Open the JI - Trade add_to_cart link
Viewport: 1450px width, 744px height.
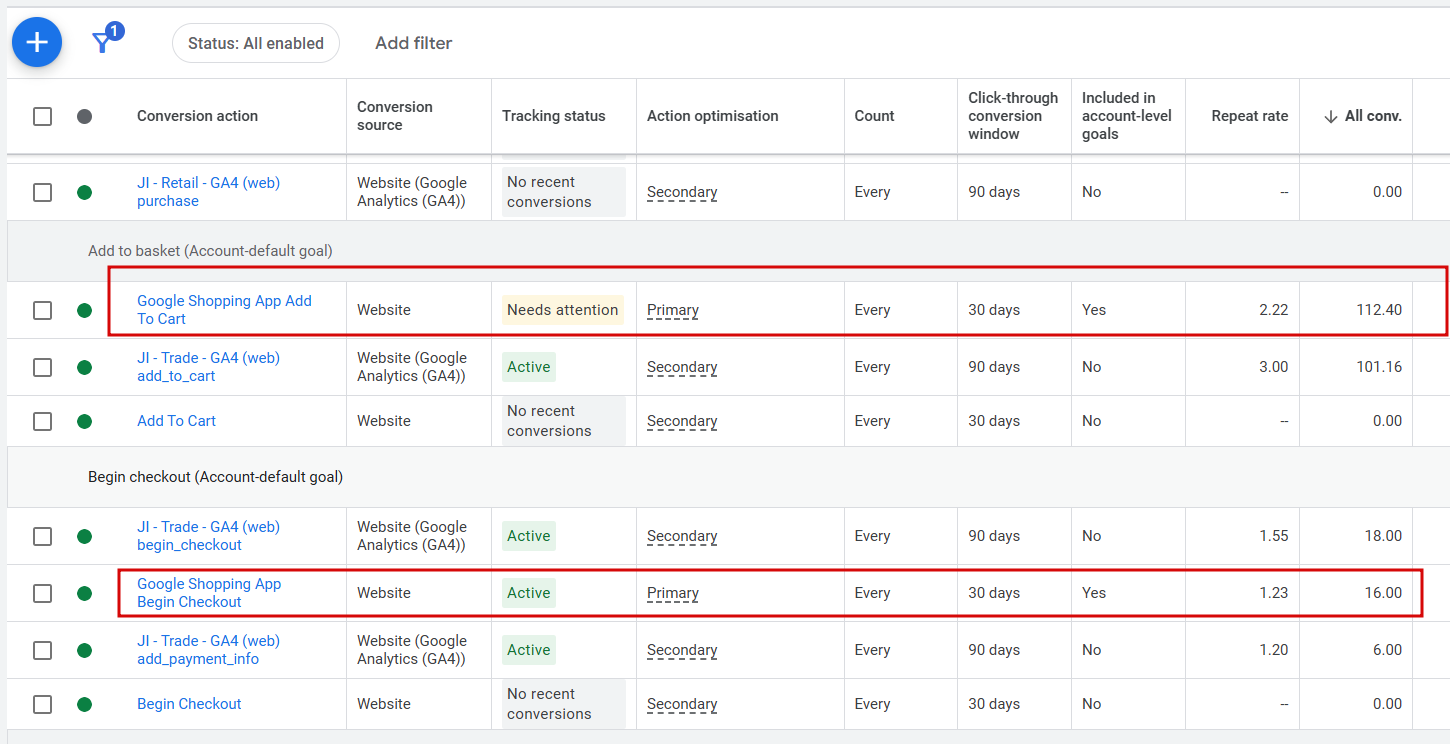click(x=208, y=367)
